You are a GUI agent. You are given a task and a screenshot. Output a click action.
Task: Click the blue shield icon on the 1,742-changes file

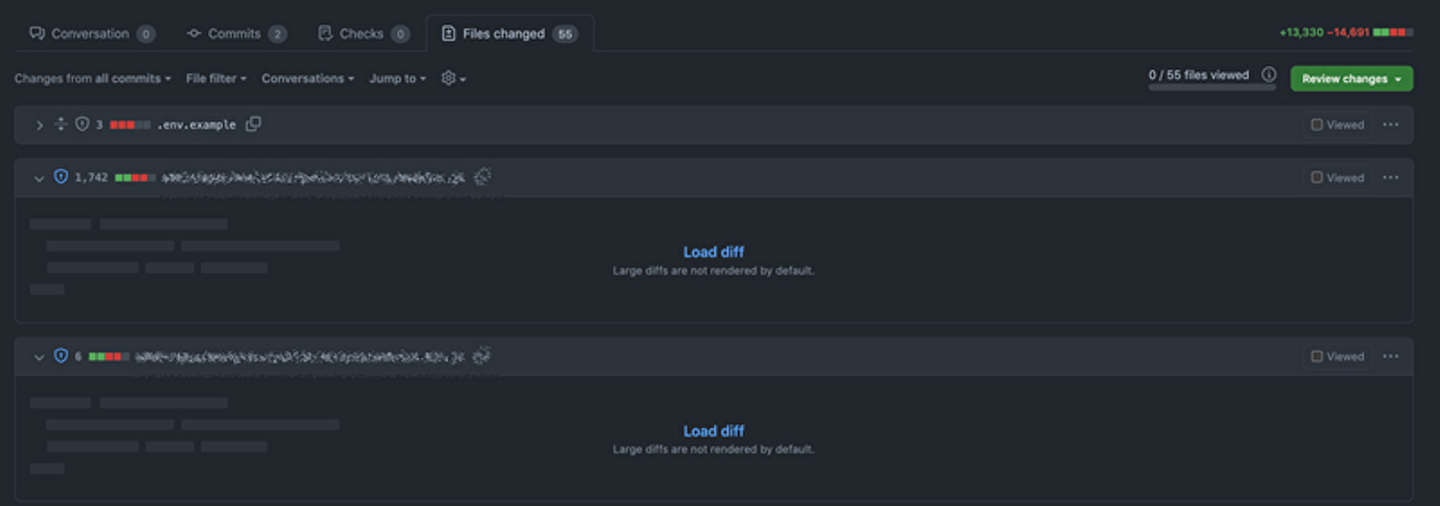coord(60,177)
